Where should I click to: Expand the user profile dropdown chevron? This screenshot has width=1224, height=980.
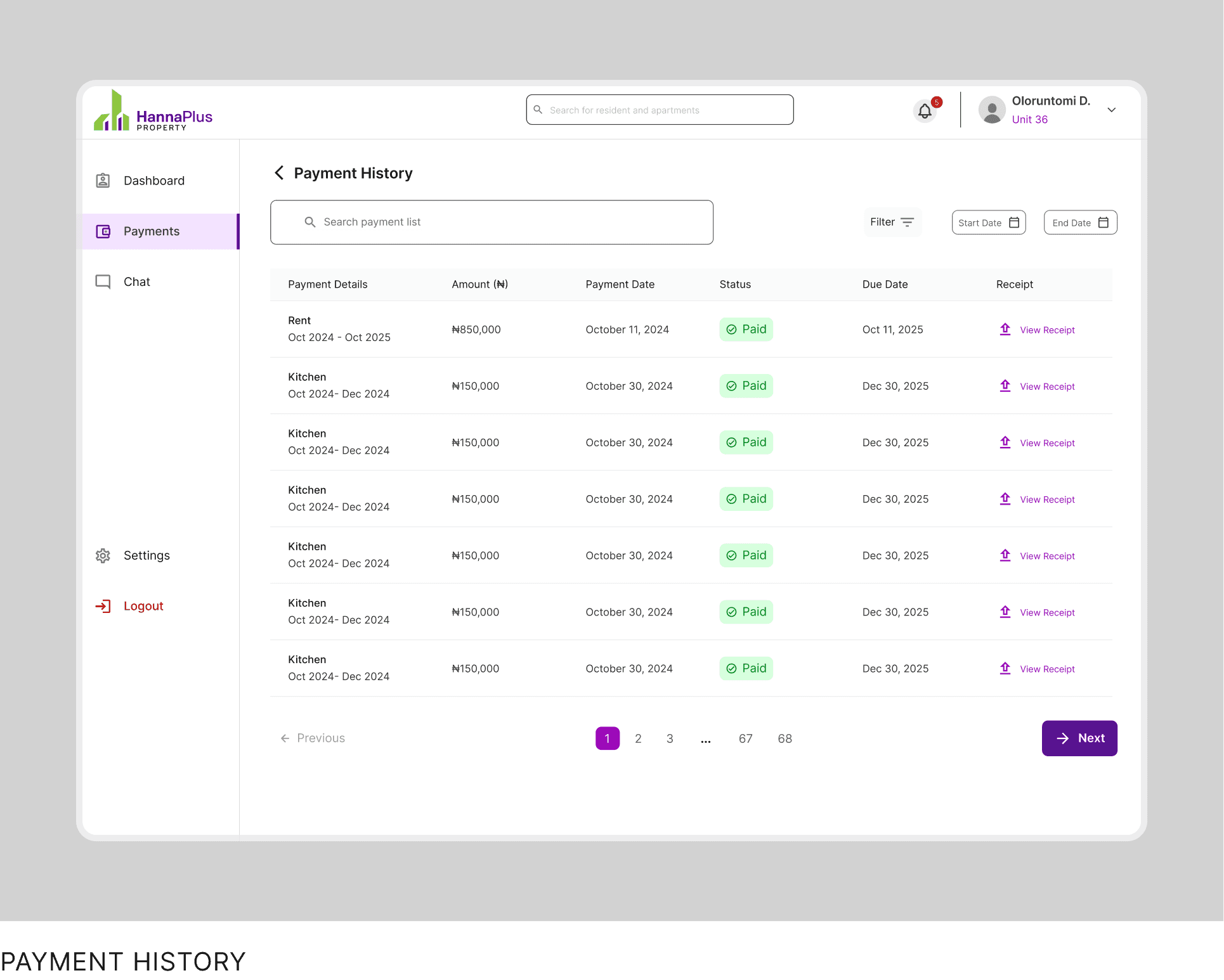coord(1112,110)
